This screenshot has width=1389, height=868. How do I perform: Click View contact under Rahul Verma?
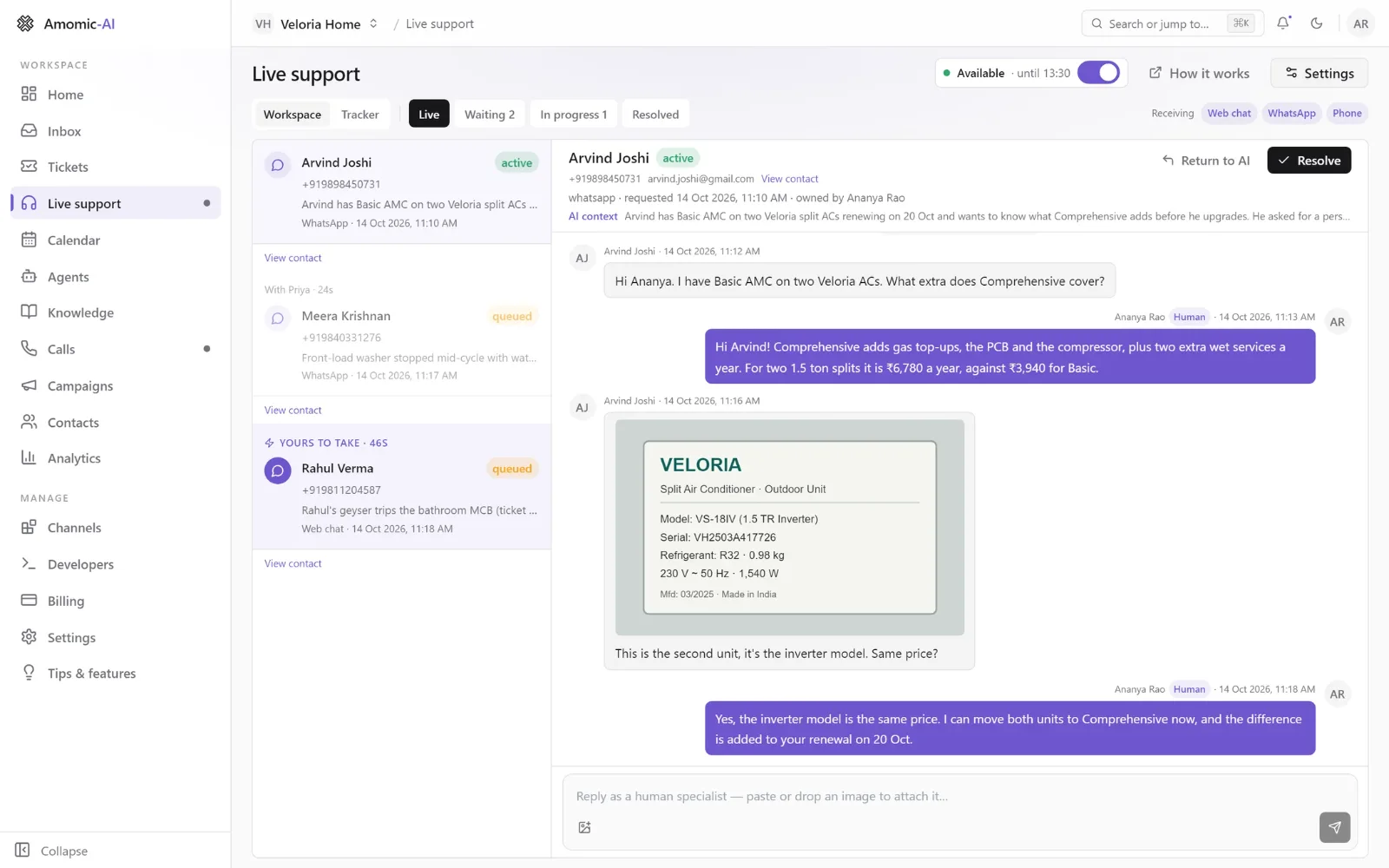293,563
